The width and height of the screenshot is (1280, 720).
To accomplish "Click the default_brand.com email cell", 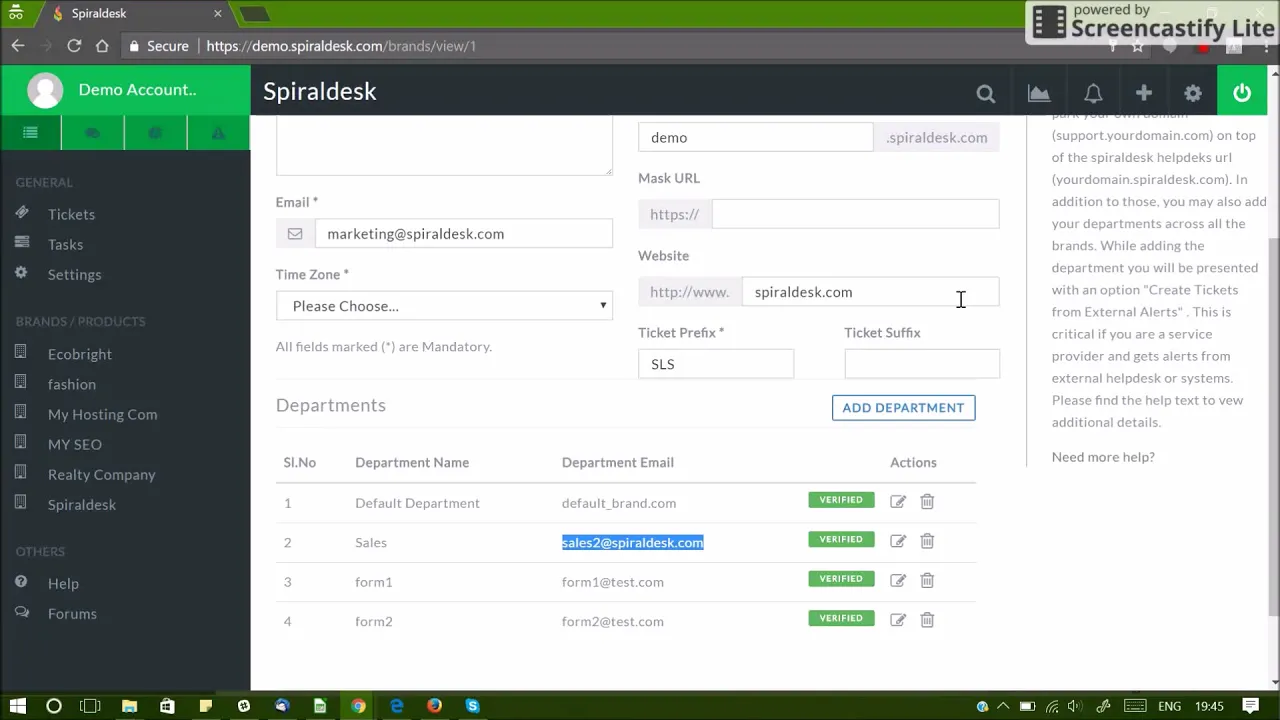I will [x=618, y=503].
